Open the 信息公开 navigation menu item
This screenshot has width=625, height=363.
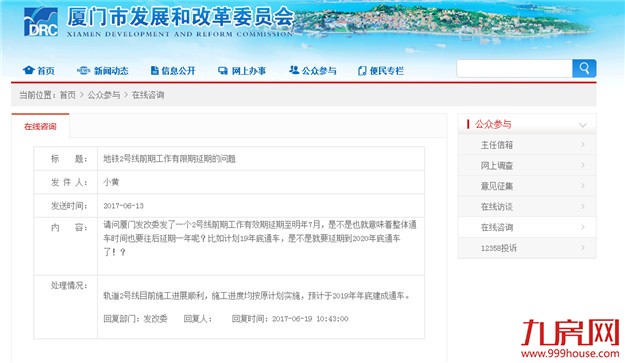pyautogui.click(x=178, y=71)
